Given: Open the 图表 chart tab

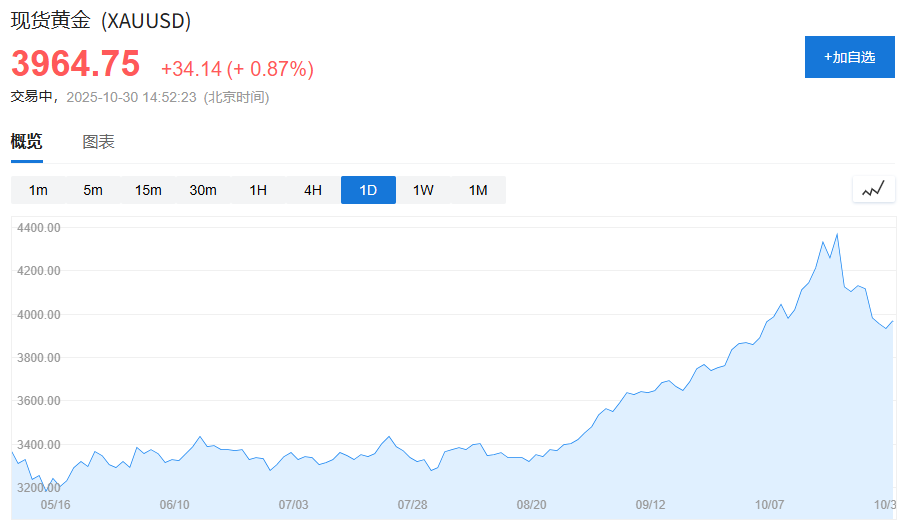Looking at the screenshot, I should point(98,142).
